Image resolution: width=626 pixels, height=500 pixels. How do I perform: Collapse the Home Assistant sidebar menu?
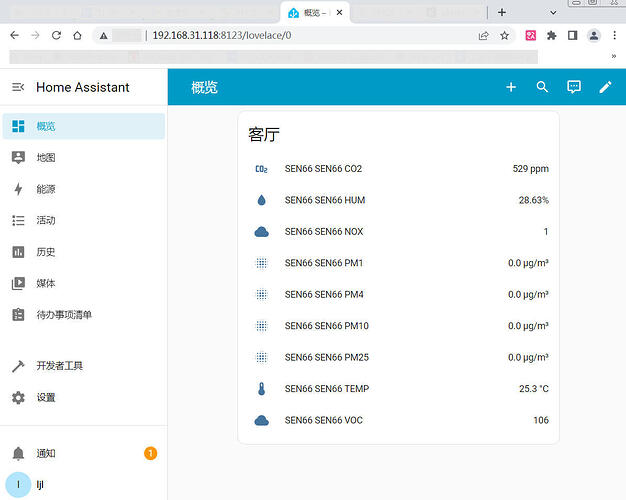click(17, 87)
